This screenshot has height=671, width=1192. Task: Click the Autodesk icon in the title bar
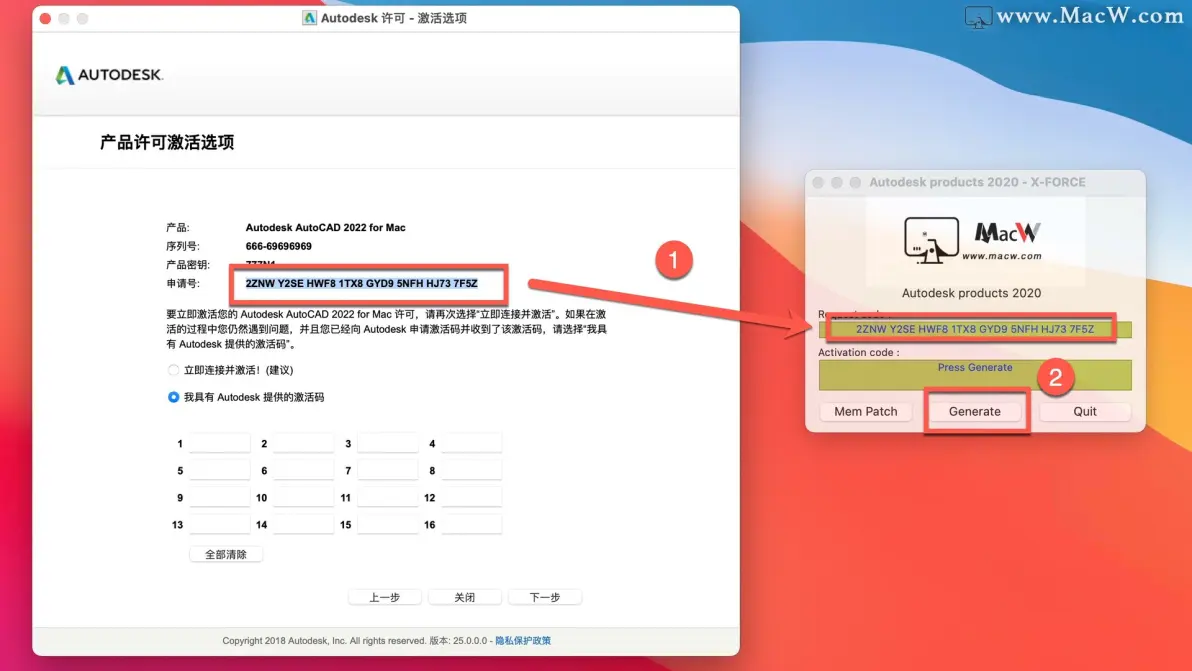click(309, 17)
